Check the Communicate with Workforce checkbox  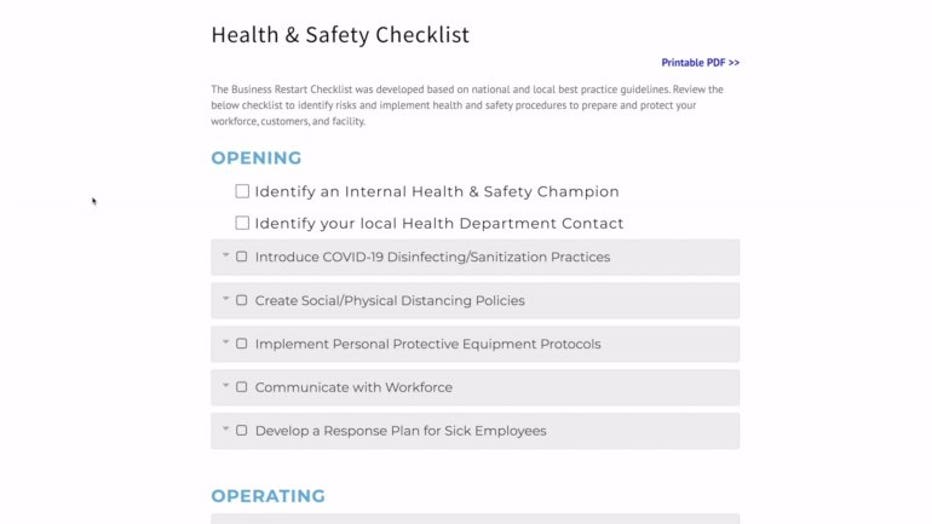(x=242, y=387)
